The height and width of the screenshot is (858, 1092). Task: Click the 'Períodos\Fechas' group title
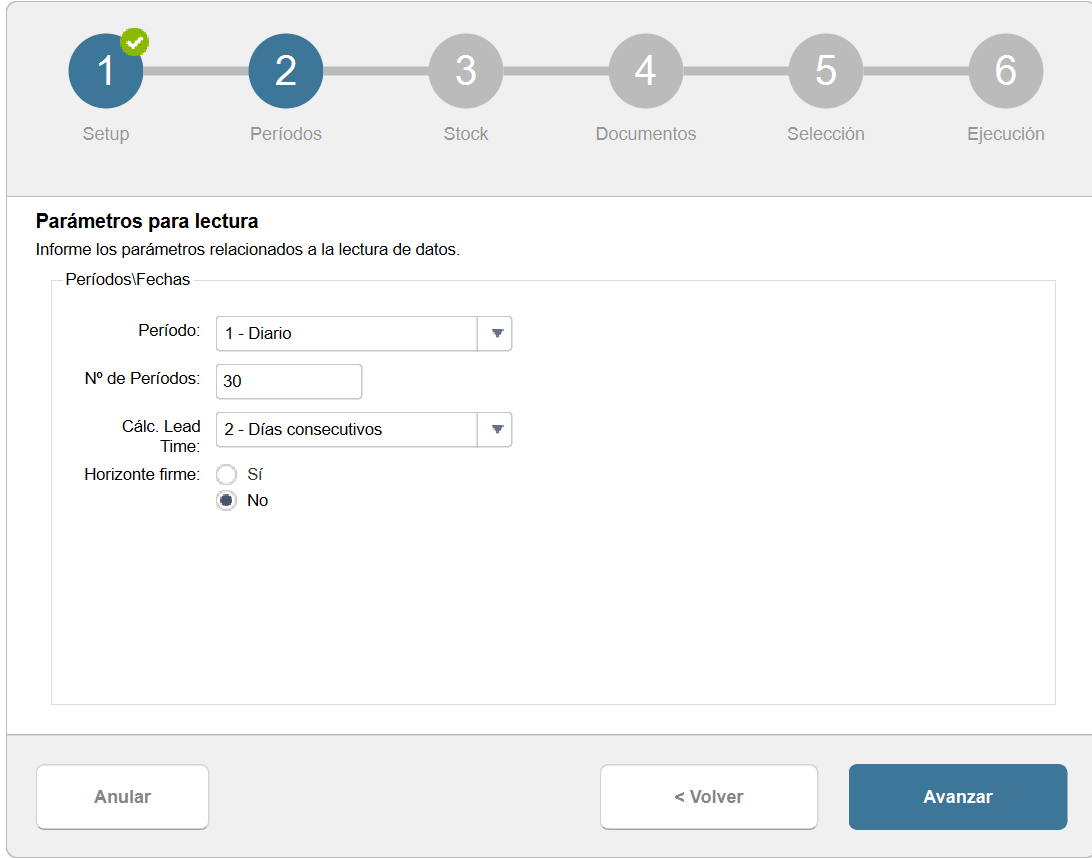tap(127, 279)
